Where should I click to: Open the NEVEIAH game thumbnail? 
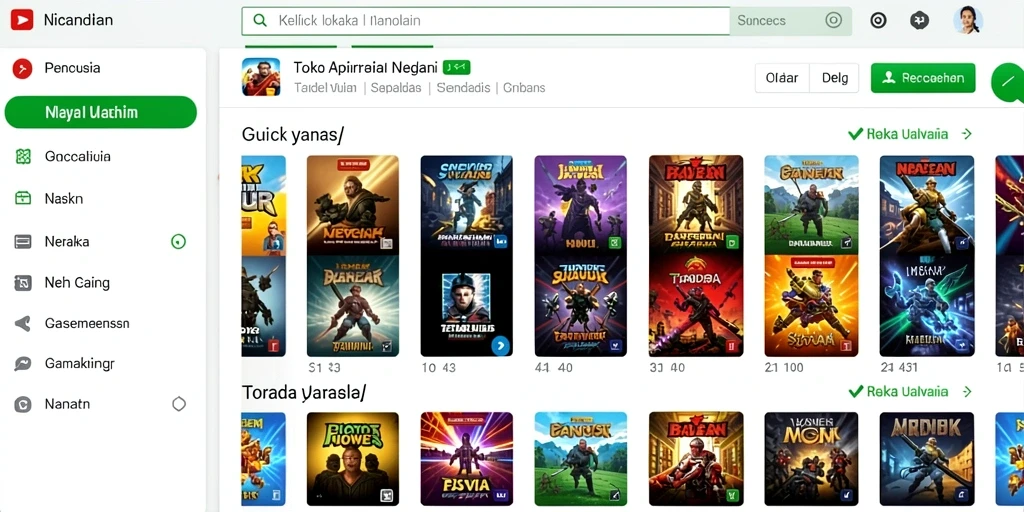pos(353,205)
